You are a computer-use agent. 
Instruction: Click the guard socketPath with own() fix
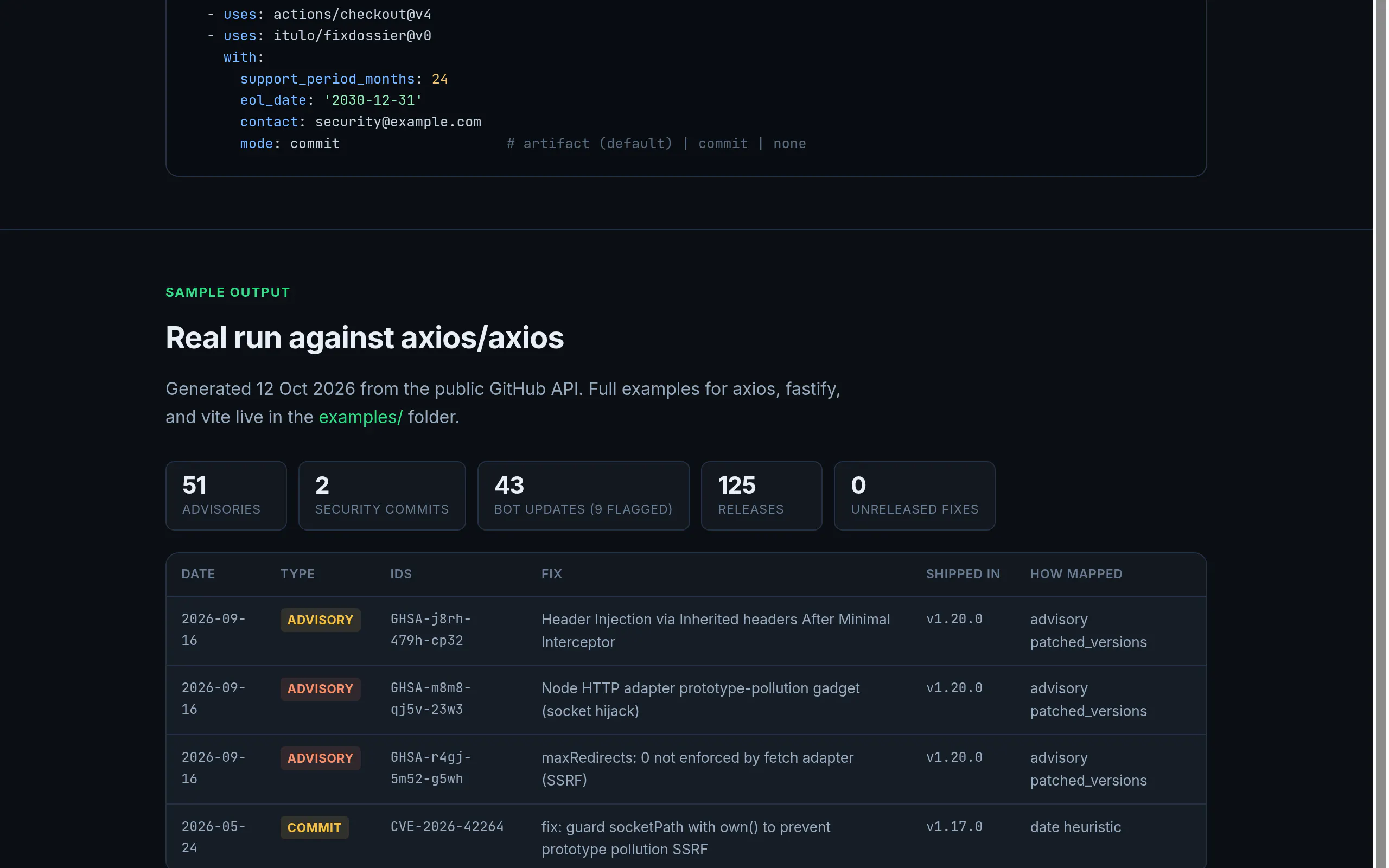(686, 838)
